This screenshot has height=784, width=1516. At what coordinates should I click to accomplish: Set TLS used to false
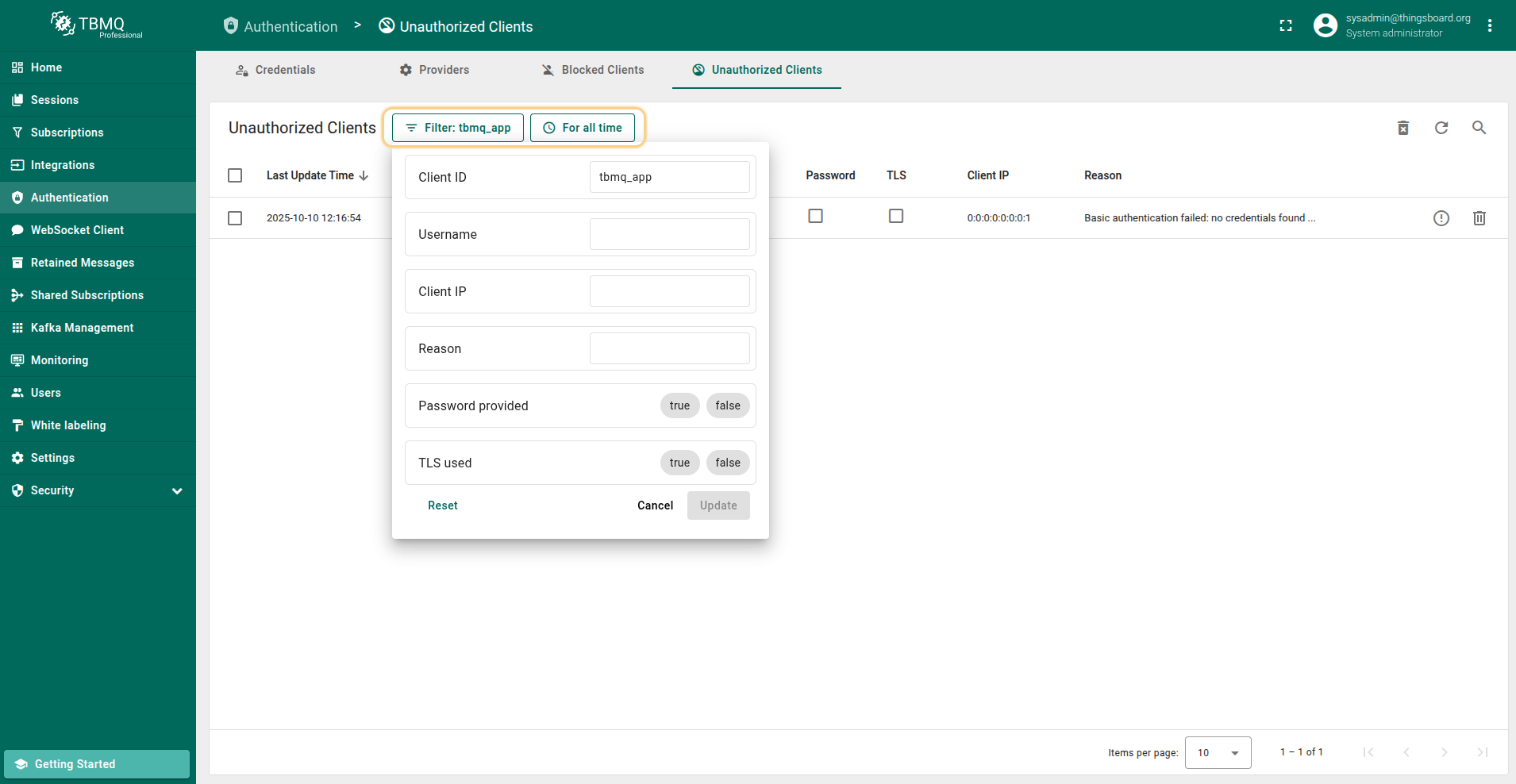tap(727, 463)
